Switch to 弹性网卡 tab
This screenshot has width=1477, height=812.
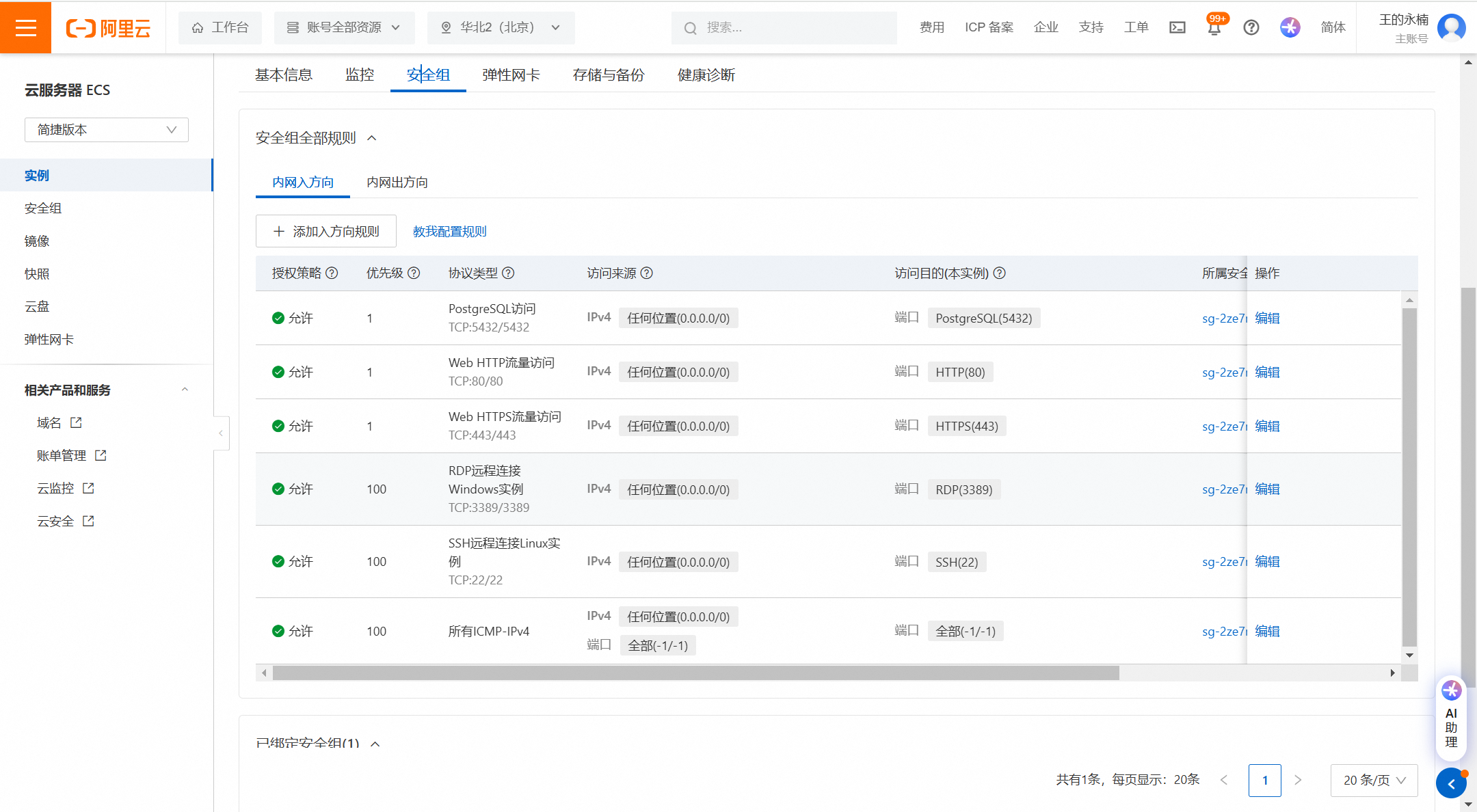tap(511, 75)
